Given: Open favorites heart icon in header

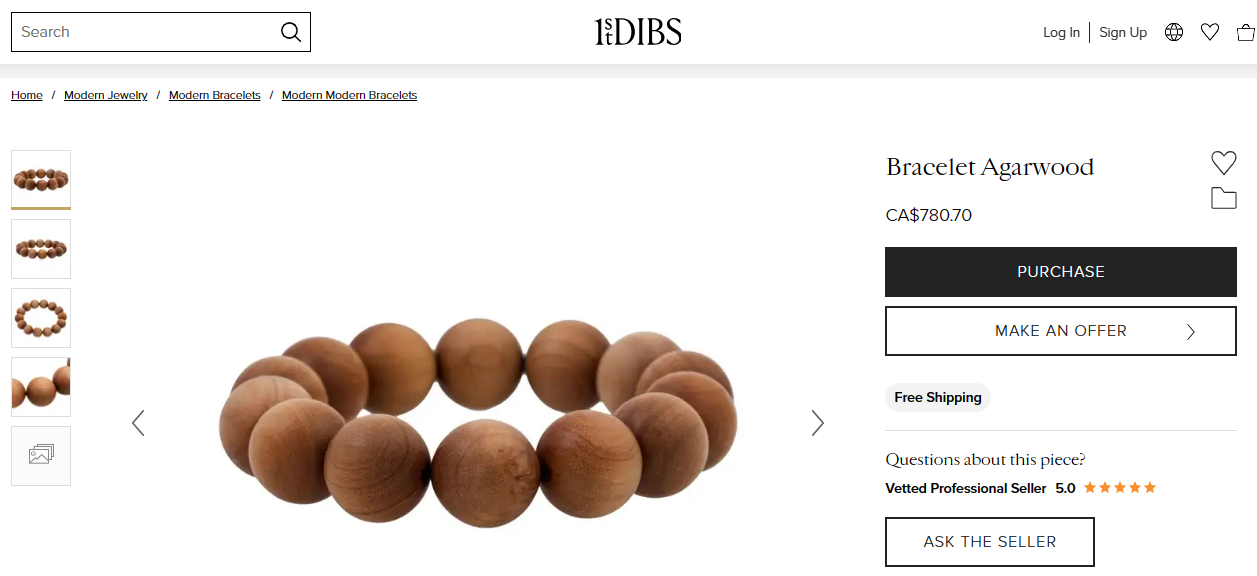Looking at the screenshot, I should [1210, 32].
